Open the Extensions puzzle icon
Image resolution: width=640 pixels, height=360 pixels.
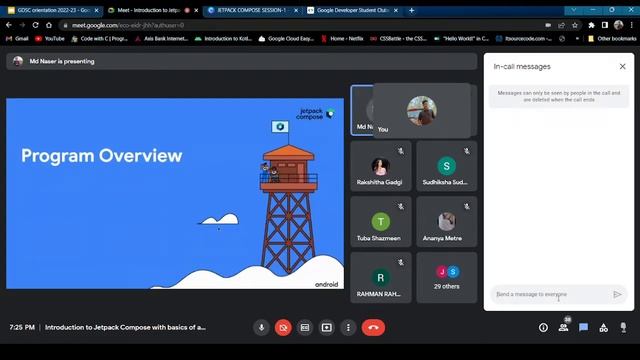click(x=591, y=25)
